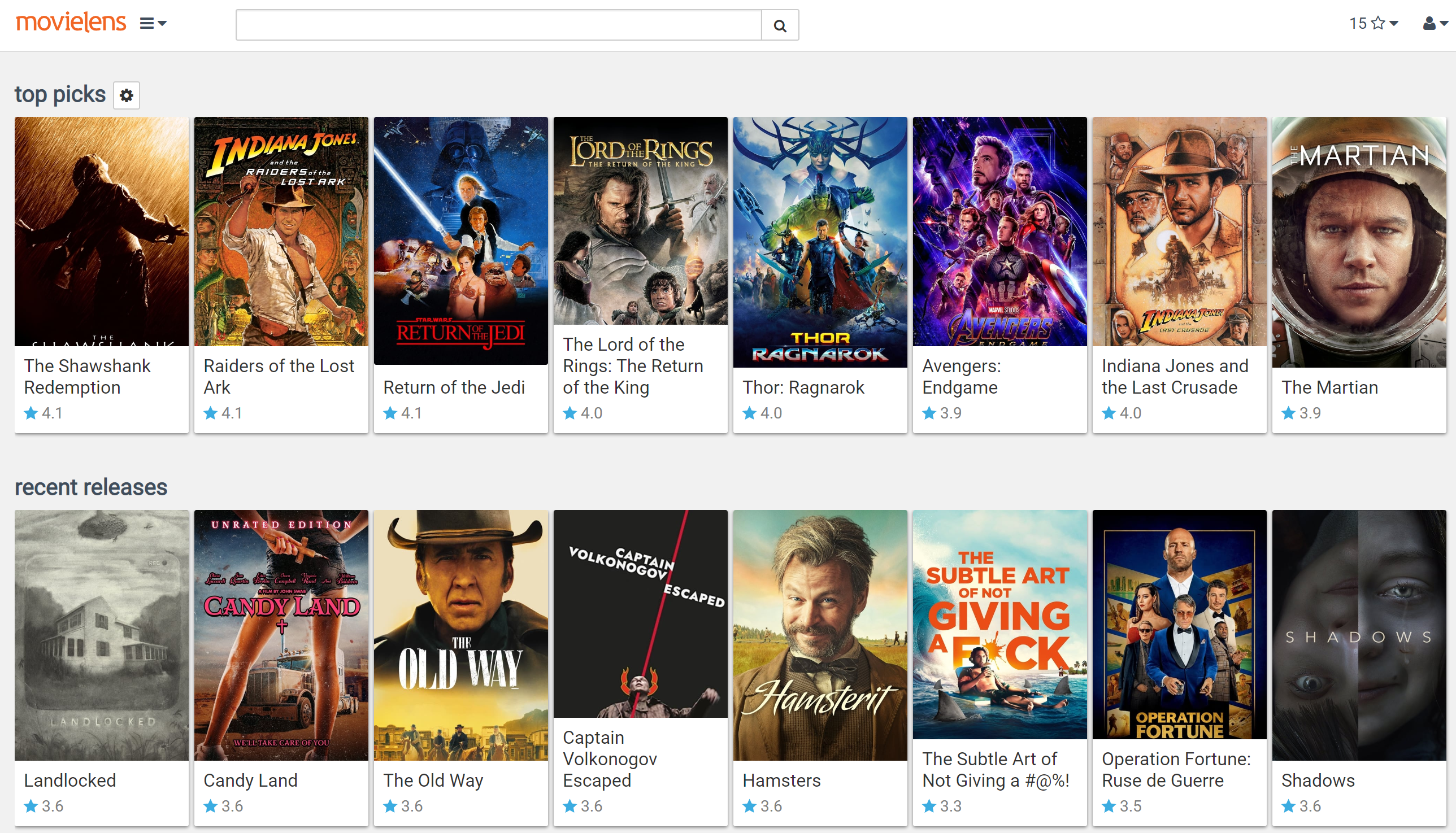Open The Shawshank Redemption poster
This screenshot has height=833, width=1456.
(102, 232)
